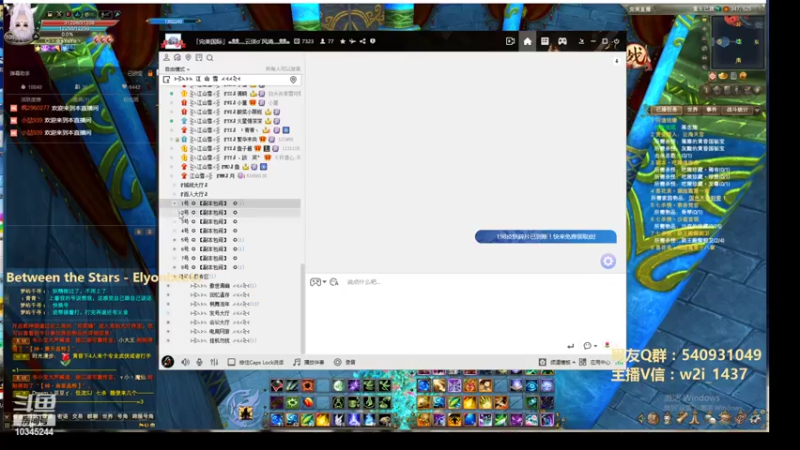Open the recording button

tap(344, 362)
